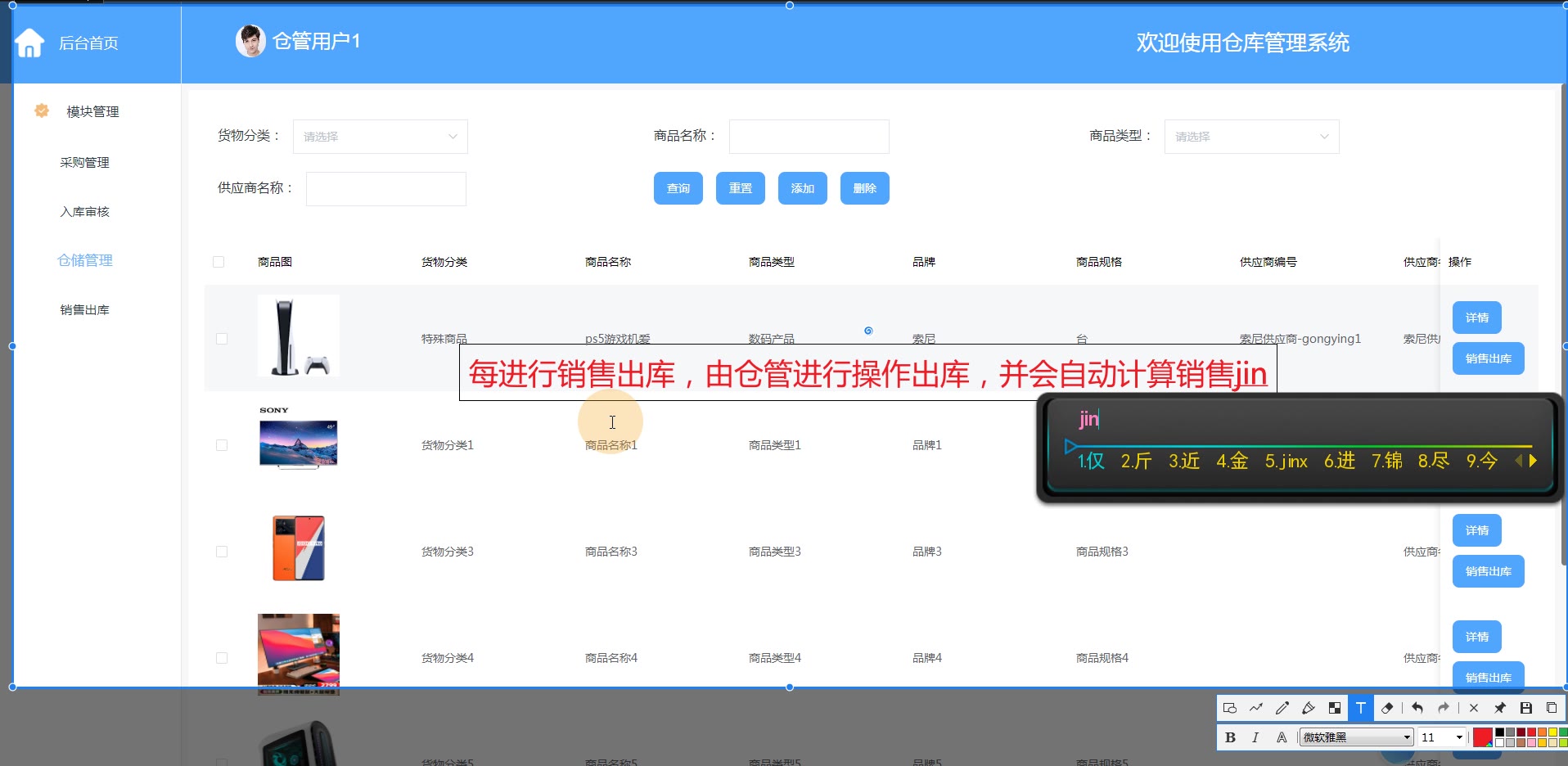Pick the white color swatch

pyautogui.click(x=1500, y=742)
